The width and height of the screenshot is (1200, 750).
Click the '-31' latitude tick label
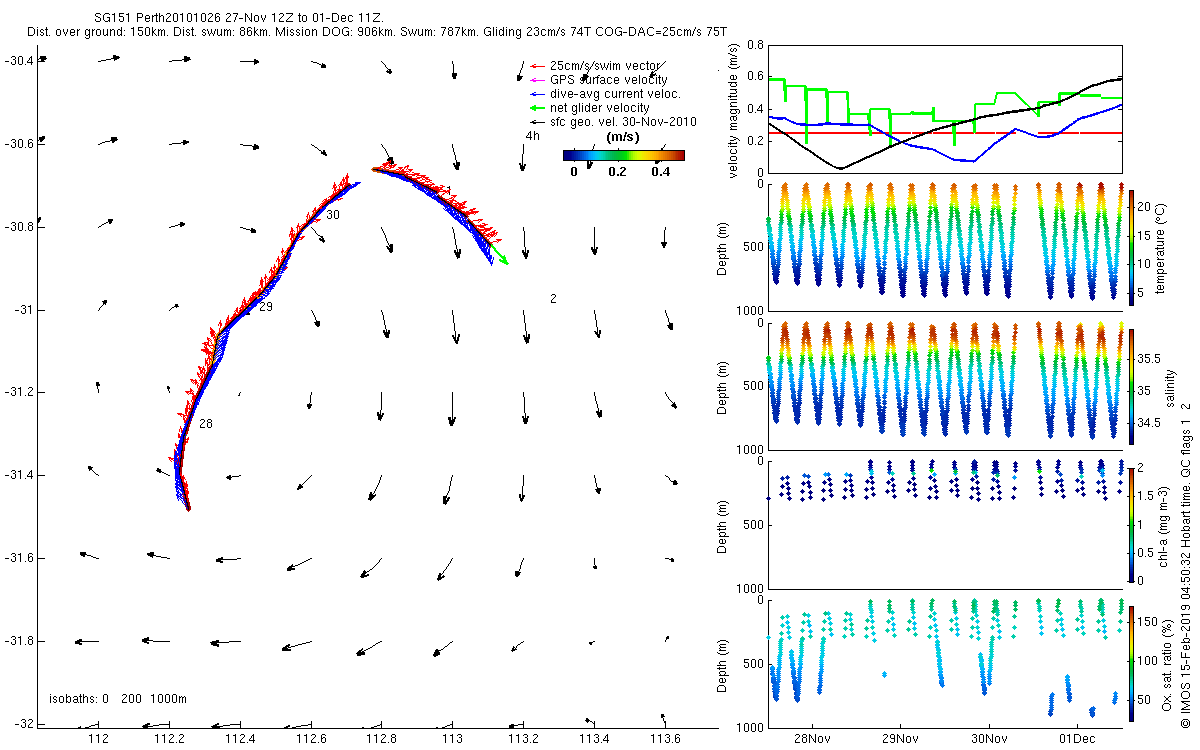23,310
